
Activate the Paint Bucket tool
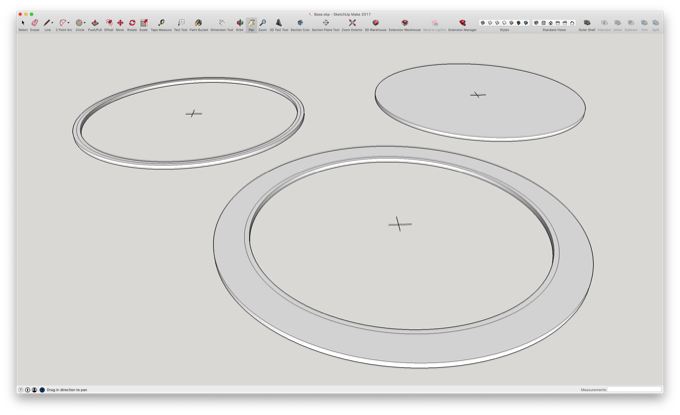click(199, 23)
